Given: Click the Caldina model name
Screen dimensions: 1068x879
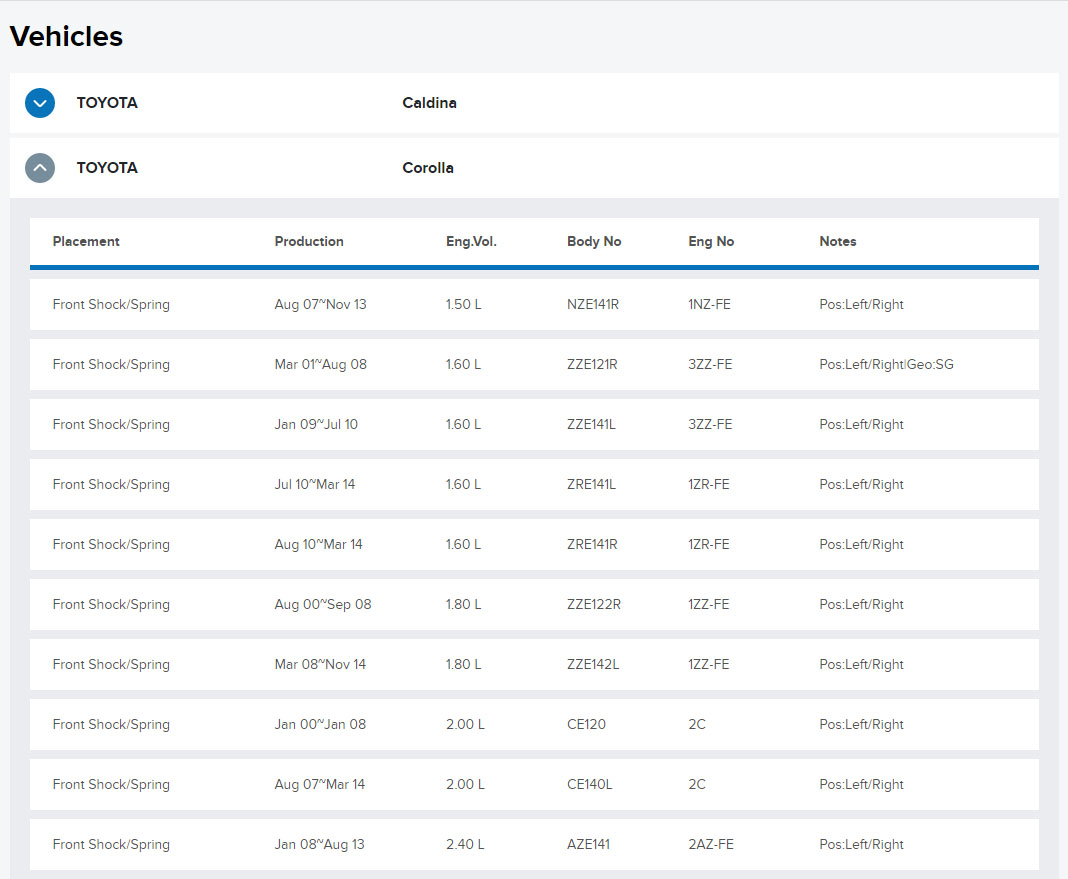Looking at the screenshot, I should (429, 103).
